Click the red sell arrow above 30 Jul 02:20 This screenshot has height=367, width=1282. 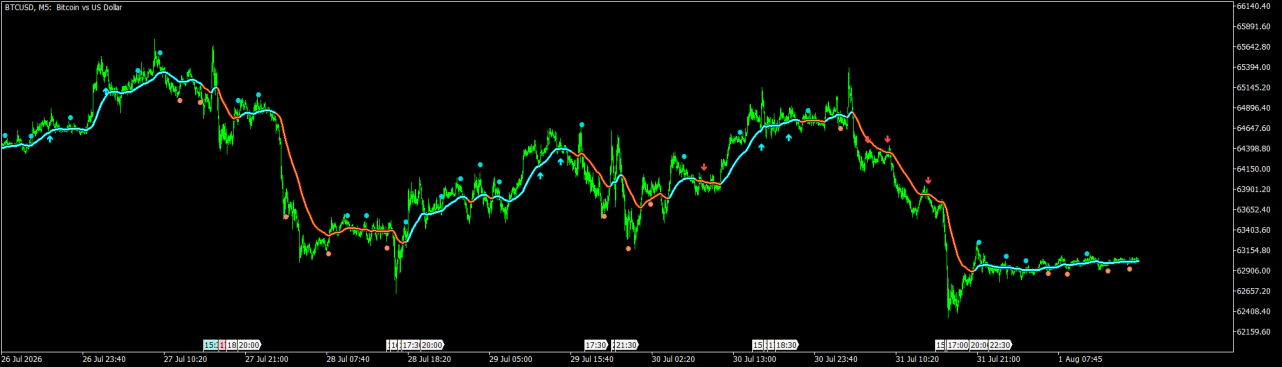pos(704,167)
